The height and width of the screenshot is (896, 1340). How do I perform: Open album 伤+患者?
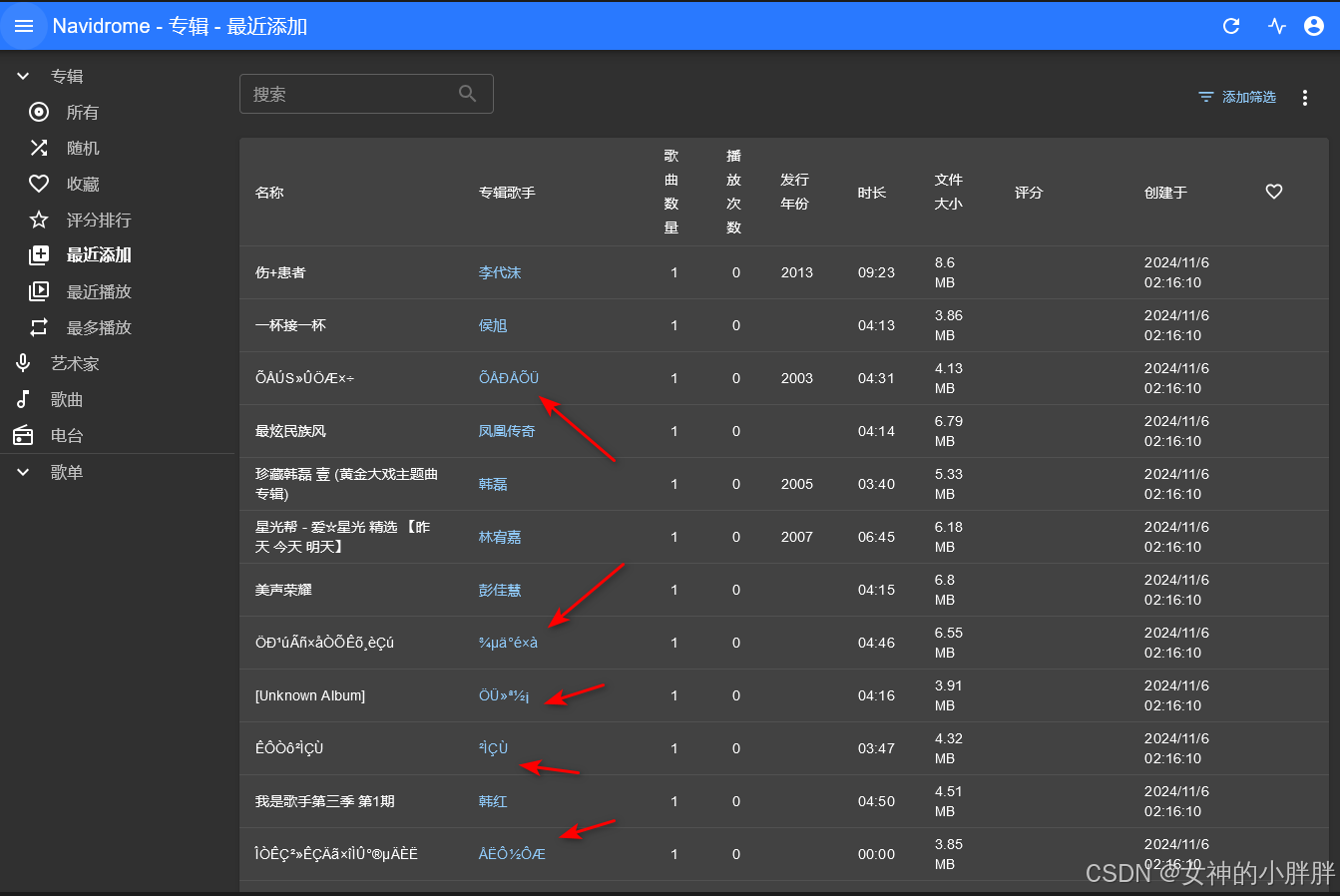[x=280, y=272]
